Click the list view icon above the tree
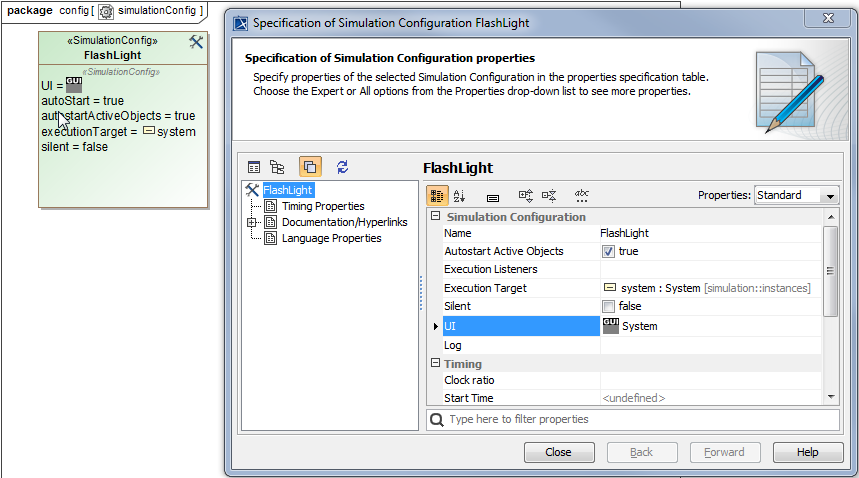 [x=254, y=167]
